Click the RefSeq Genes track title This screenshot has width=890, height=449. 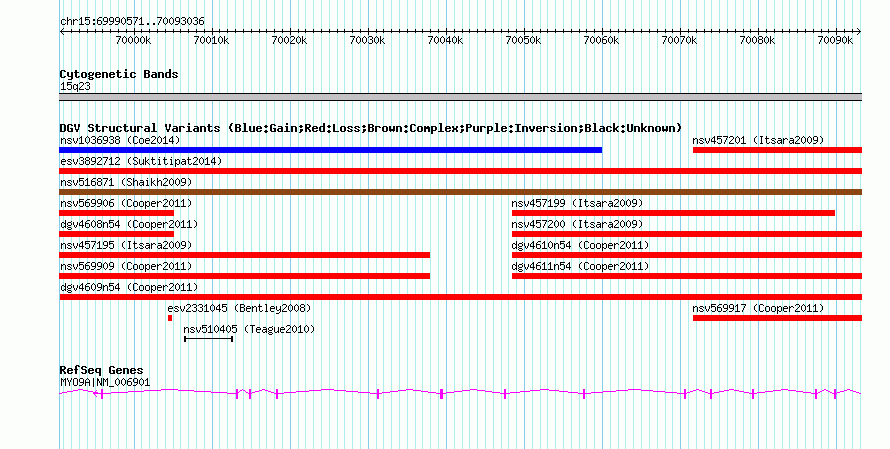click(102, 370)
